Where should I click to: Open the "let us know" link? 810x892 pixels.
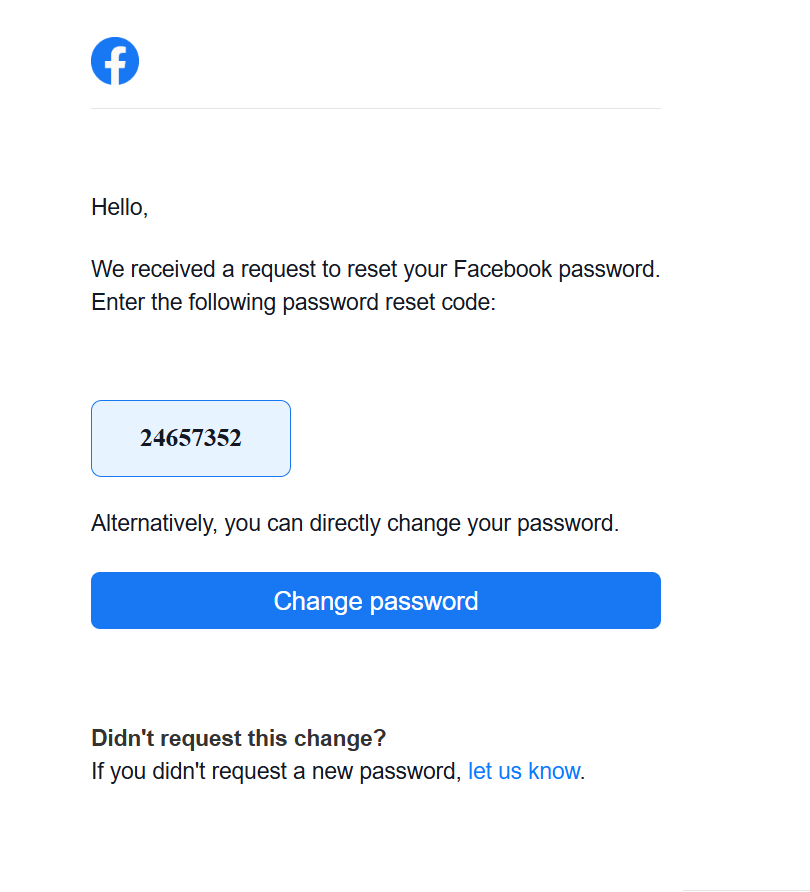click(x=524, y=771)
